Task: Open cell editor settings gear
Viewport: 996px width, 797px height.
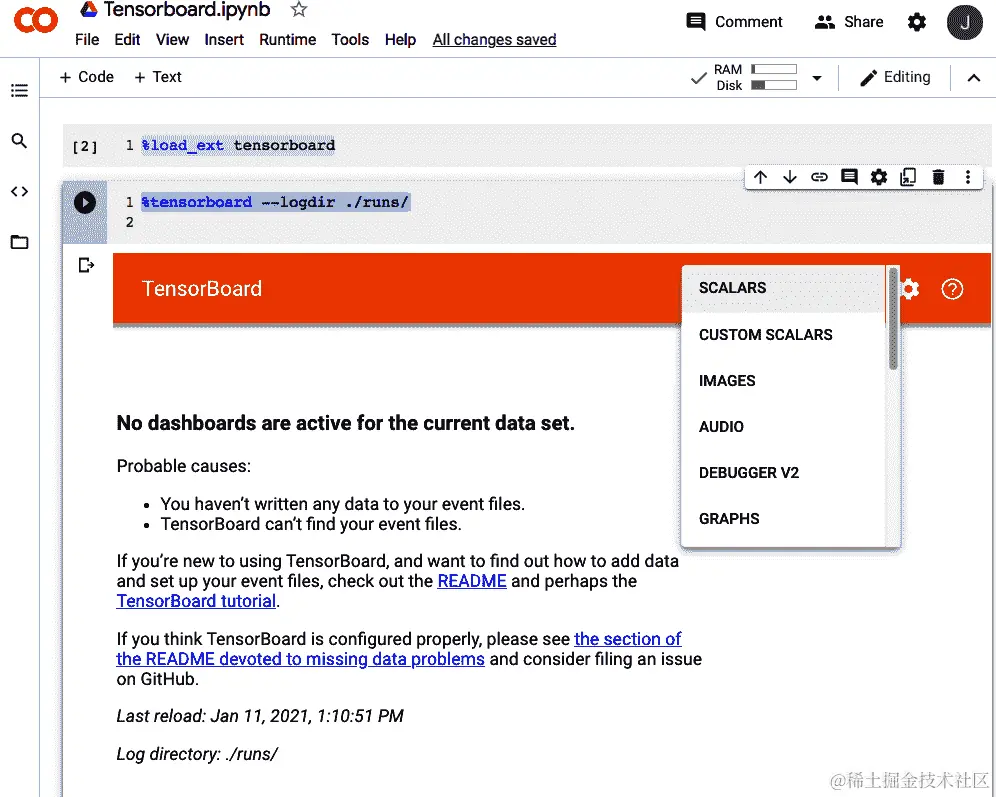Action: 878,177
